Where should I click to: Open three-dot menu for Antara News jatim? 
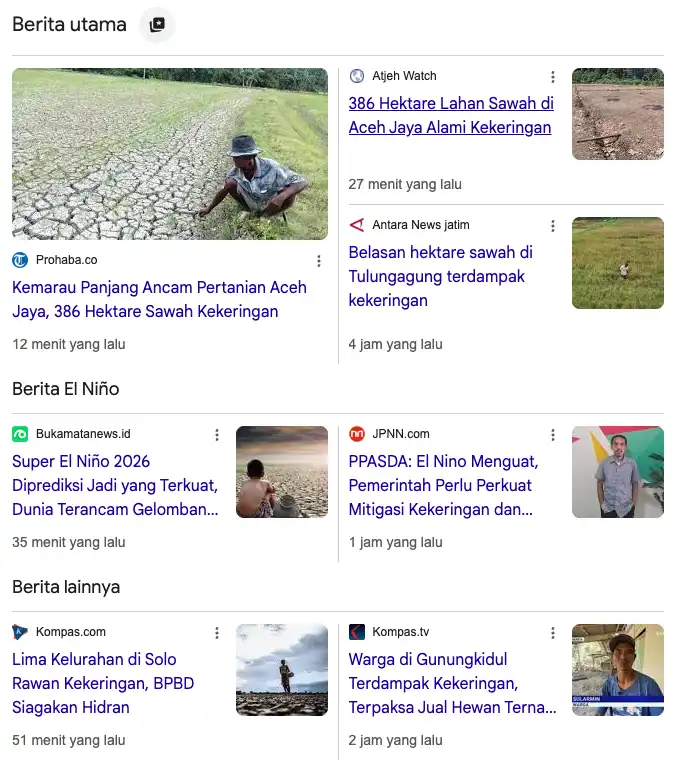552,226
